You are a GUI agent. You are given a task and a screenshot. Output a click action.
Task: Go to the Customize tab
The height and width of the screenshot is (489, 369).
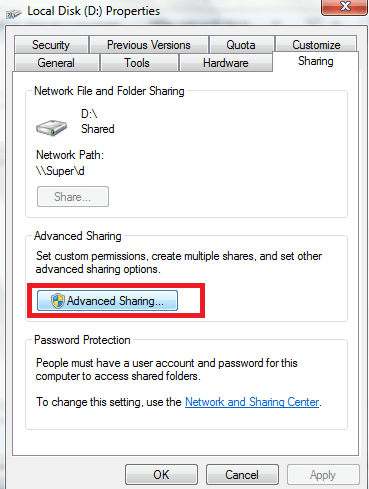coord(316,44)
